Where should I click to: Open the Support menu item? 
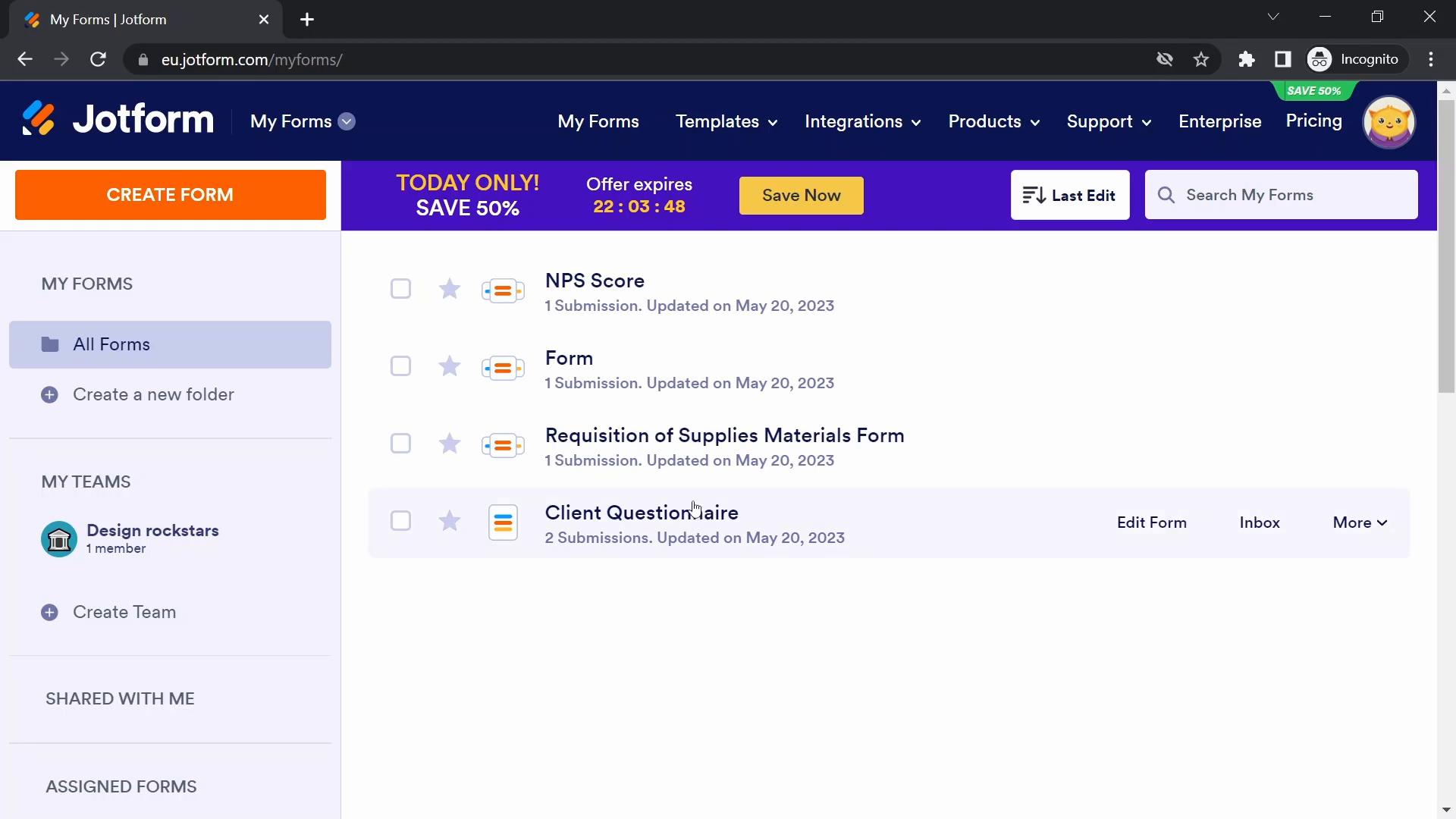click(x=1108, y=121)
